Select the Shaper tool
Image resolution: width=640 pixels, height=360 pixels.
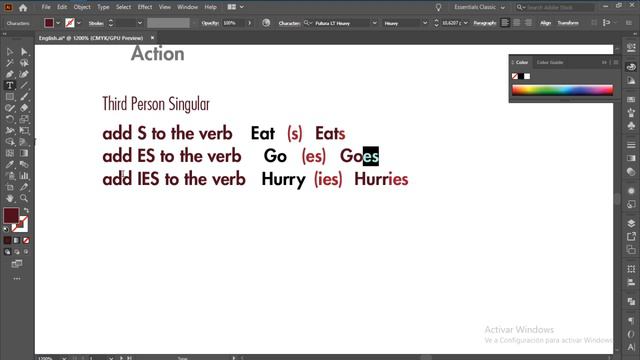point(10,108)
